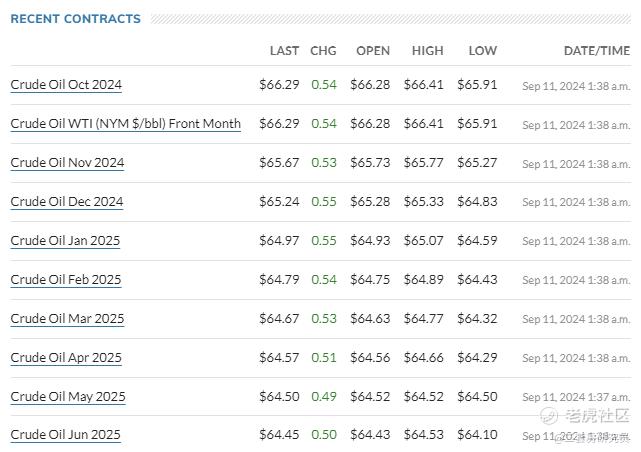Screen dimensions: 641x452
Task: Click the 0.49 change value for May 2025
Action: [324, 397]
